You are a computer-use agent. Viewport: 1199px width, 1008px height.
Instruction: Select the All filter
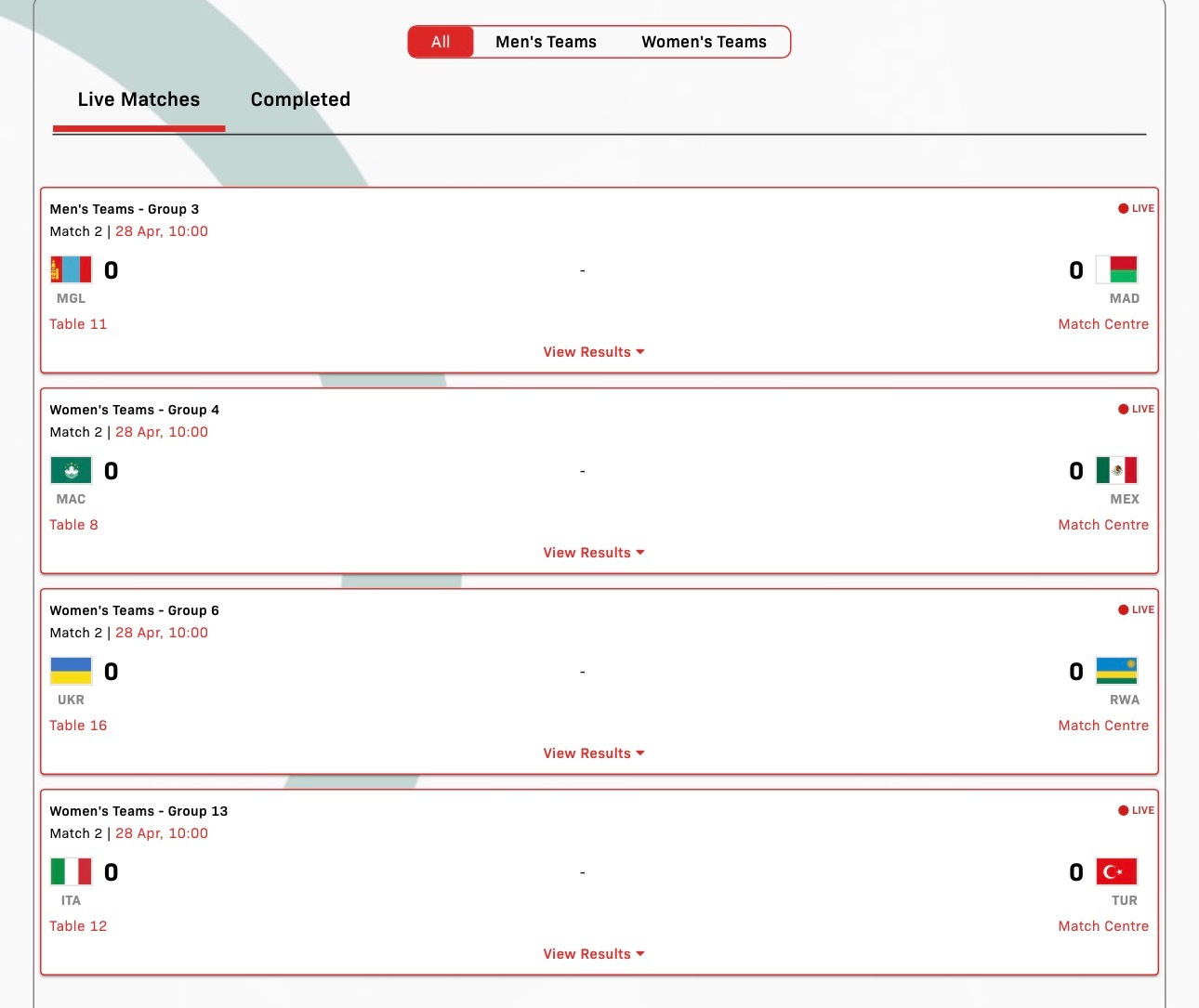click(x=441, y=42)
